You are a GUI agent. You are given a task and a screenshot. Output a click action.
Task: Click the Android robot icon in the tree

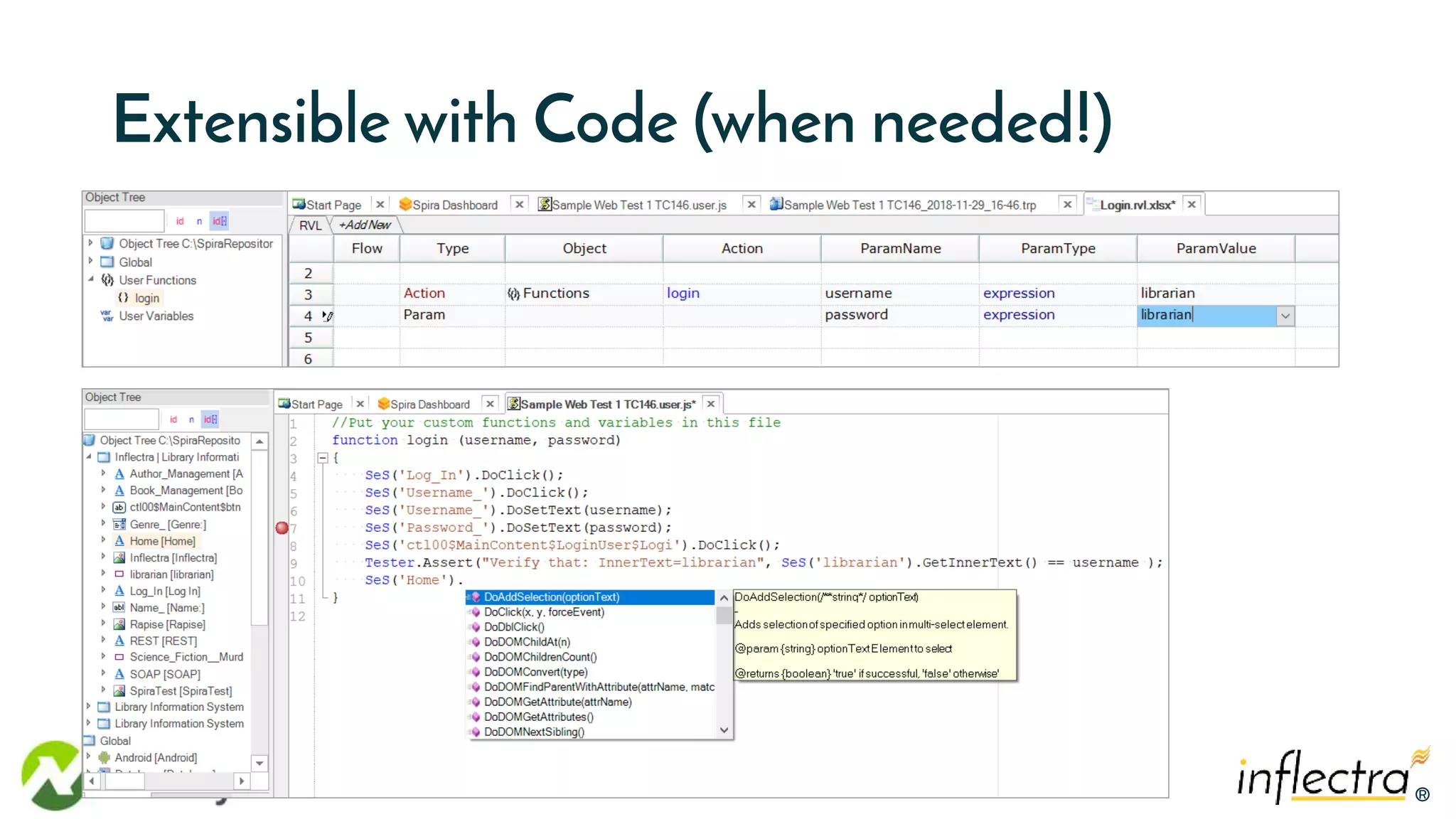click(x=105, y=758)
